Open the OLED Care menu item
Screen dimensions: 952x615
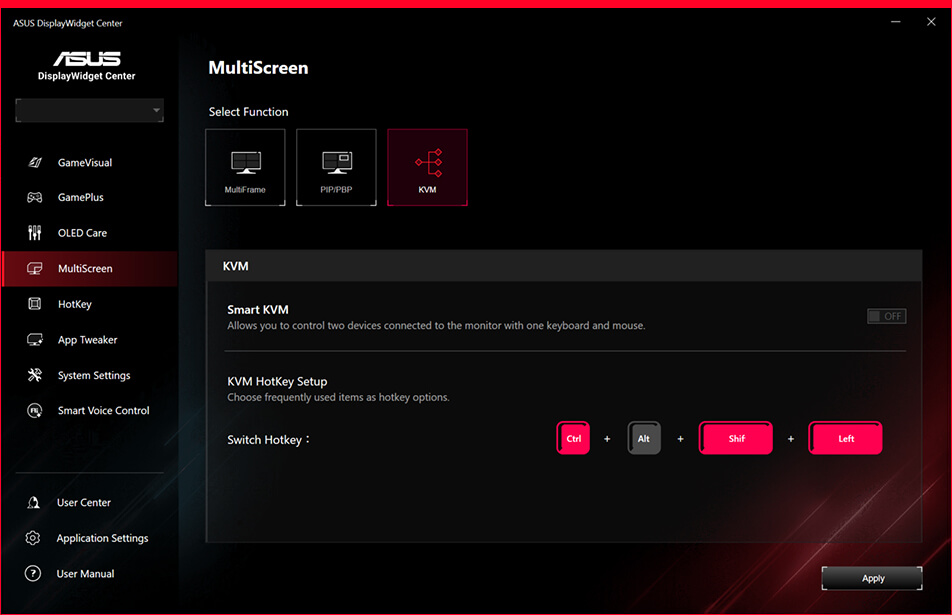click(x=90, y=233)
